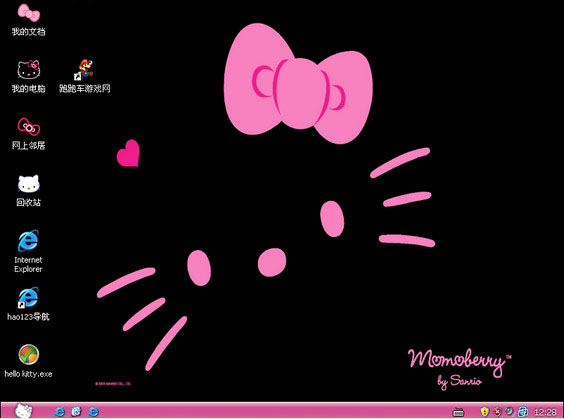
Task: Click the keyboard language bar icon in taskbar
Action: pyautogui.click(x=458, y=412)
